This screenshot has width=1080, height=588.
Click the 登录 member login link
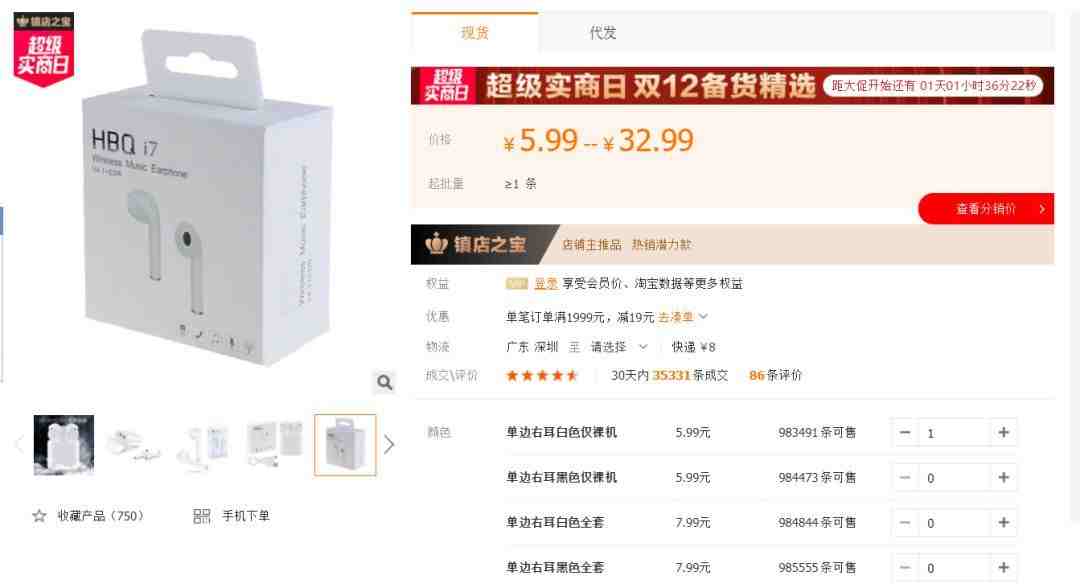coord(546,283)
